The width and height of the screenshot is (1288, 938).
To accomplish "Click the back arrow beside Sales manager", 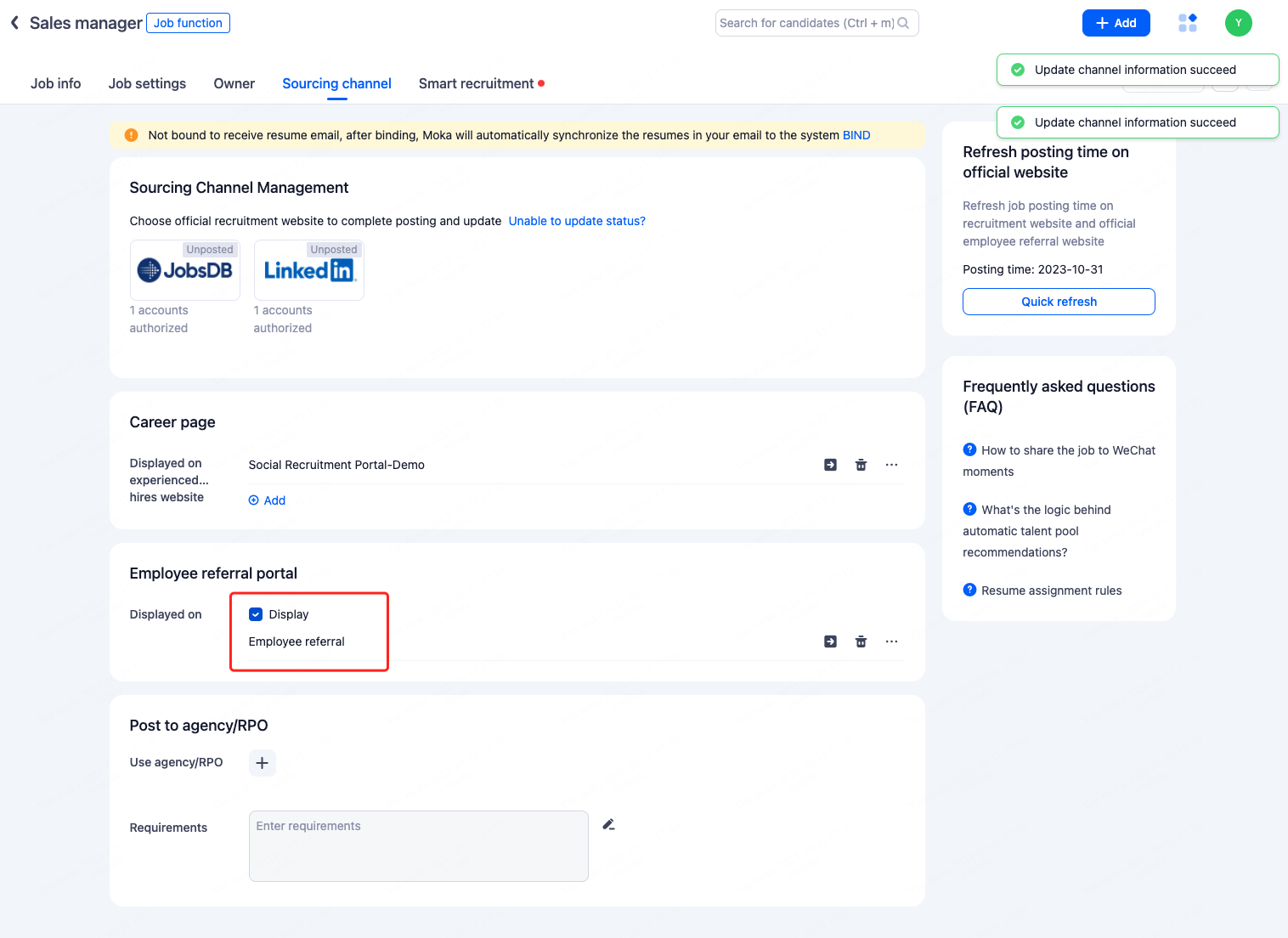I will tap(14, 23).
